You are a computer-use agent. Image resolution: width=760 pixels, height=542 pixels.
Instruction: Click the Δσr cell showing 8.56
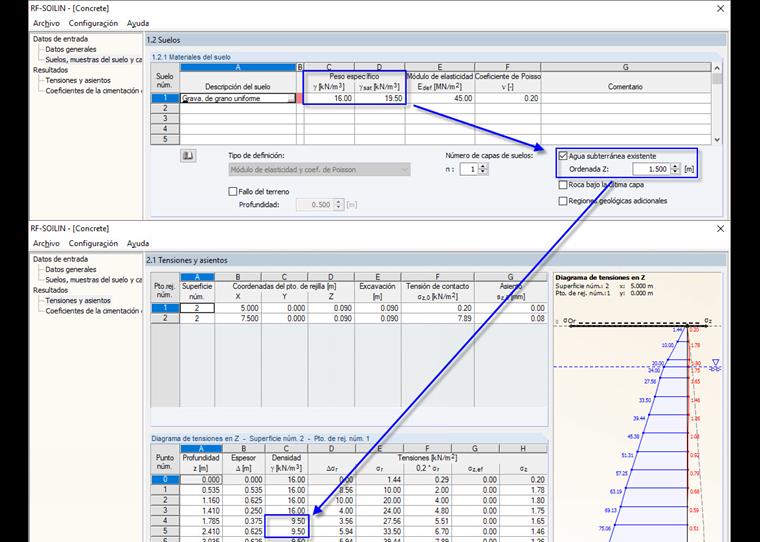332,490
